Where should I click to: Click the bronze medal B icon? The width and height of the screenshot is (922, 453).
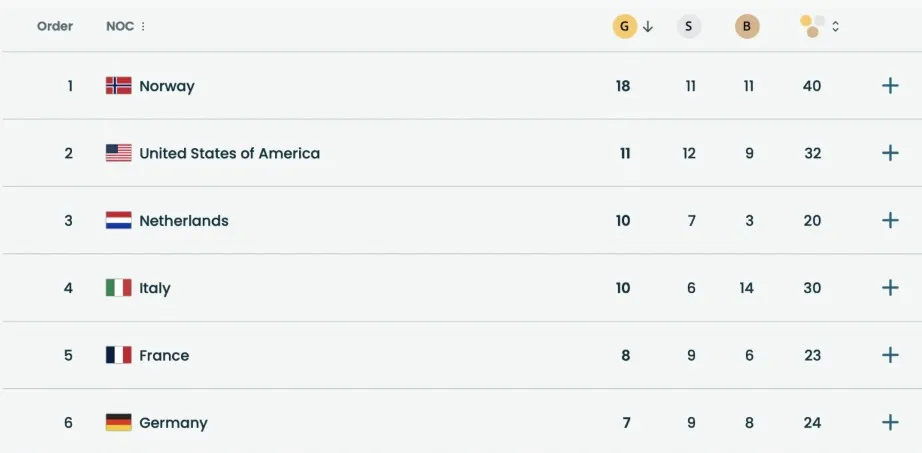click(x=747, y=27)
